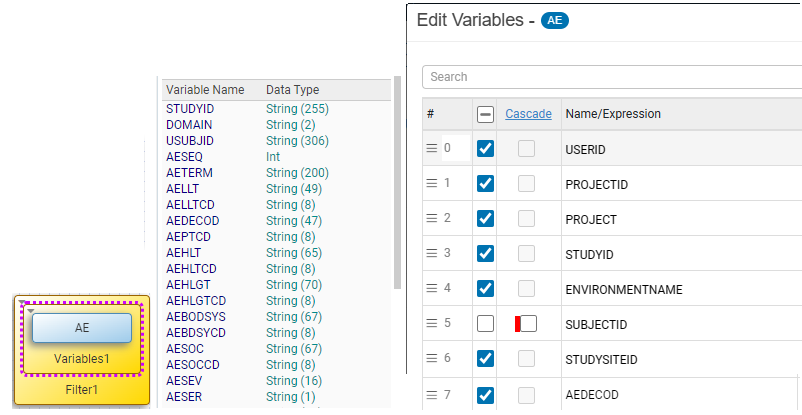Viewport: 802px width, 415px height.
Task: Select the AEPTCD variable row
Action: (276, 237)
